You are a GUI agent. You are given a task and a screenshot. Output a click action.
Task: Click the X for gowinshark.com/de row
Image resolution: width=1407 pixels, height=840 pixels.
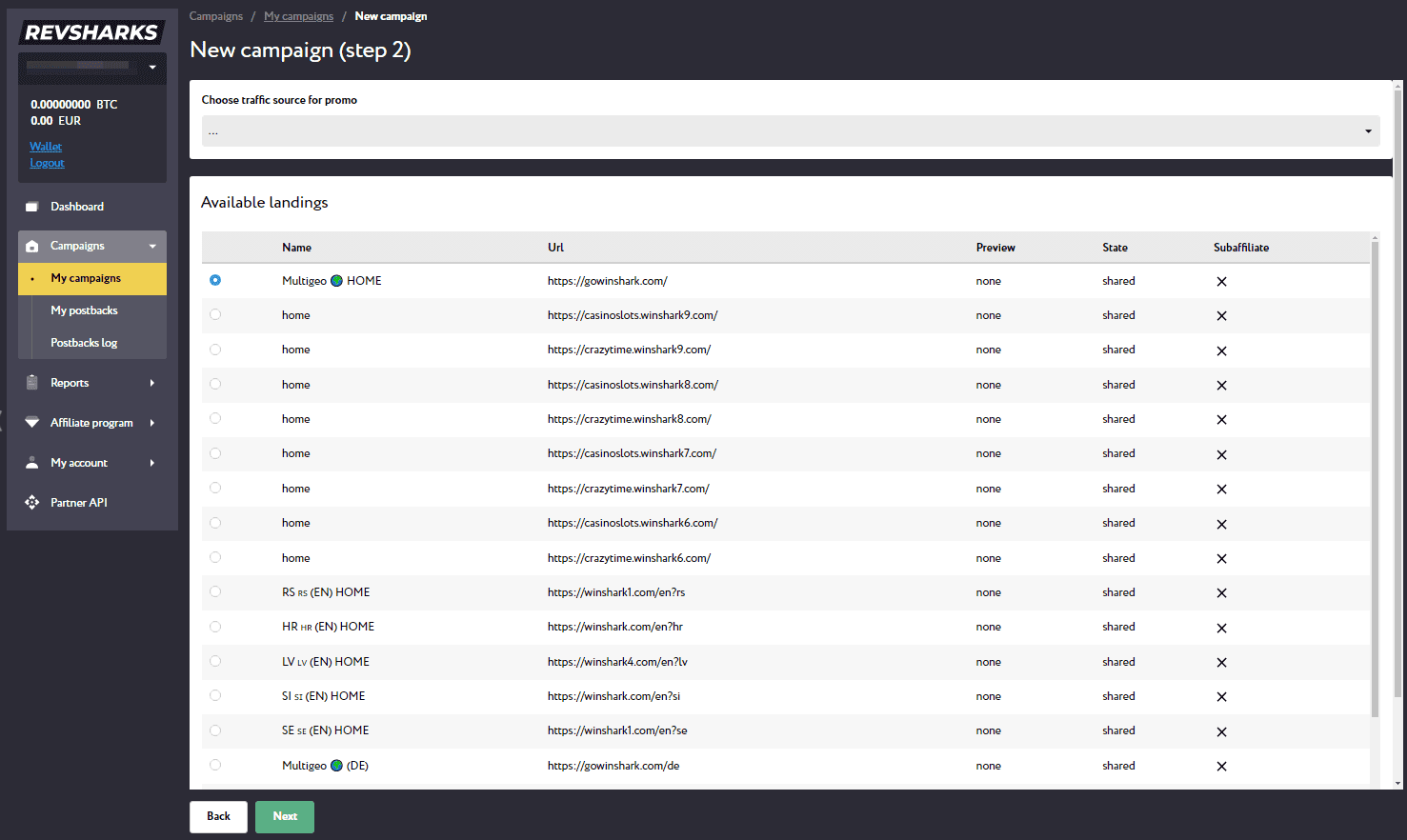pos(1221,767)
